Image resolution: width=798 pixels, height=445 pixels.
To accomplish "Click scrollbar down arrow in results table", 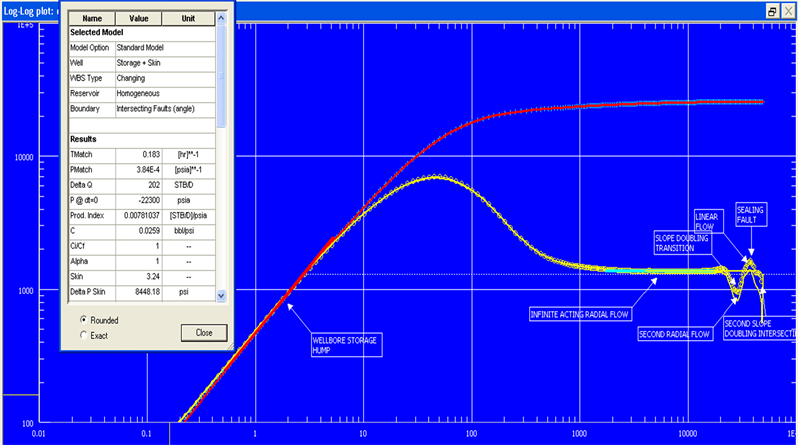I will pos(221,295).
